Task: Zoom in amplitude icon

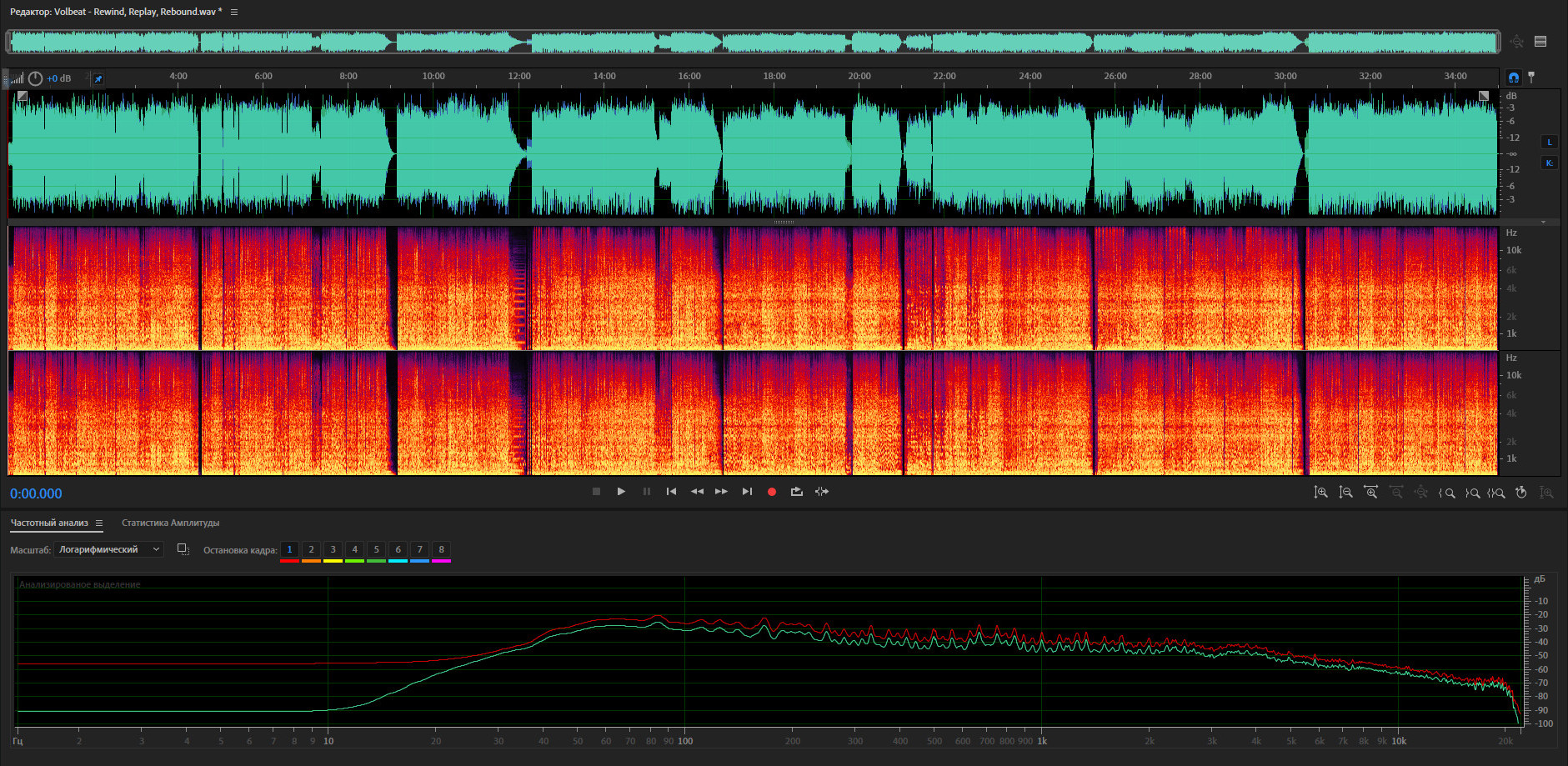Action: (1320, 493)
